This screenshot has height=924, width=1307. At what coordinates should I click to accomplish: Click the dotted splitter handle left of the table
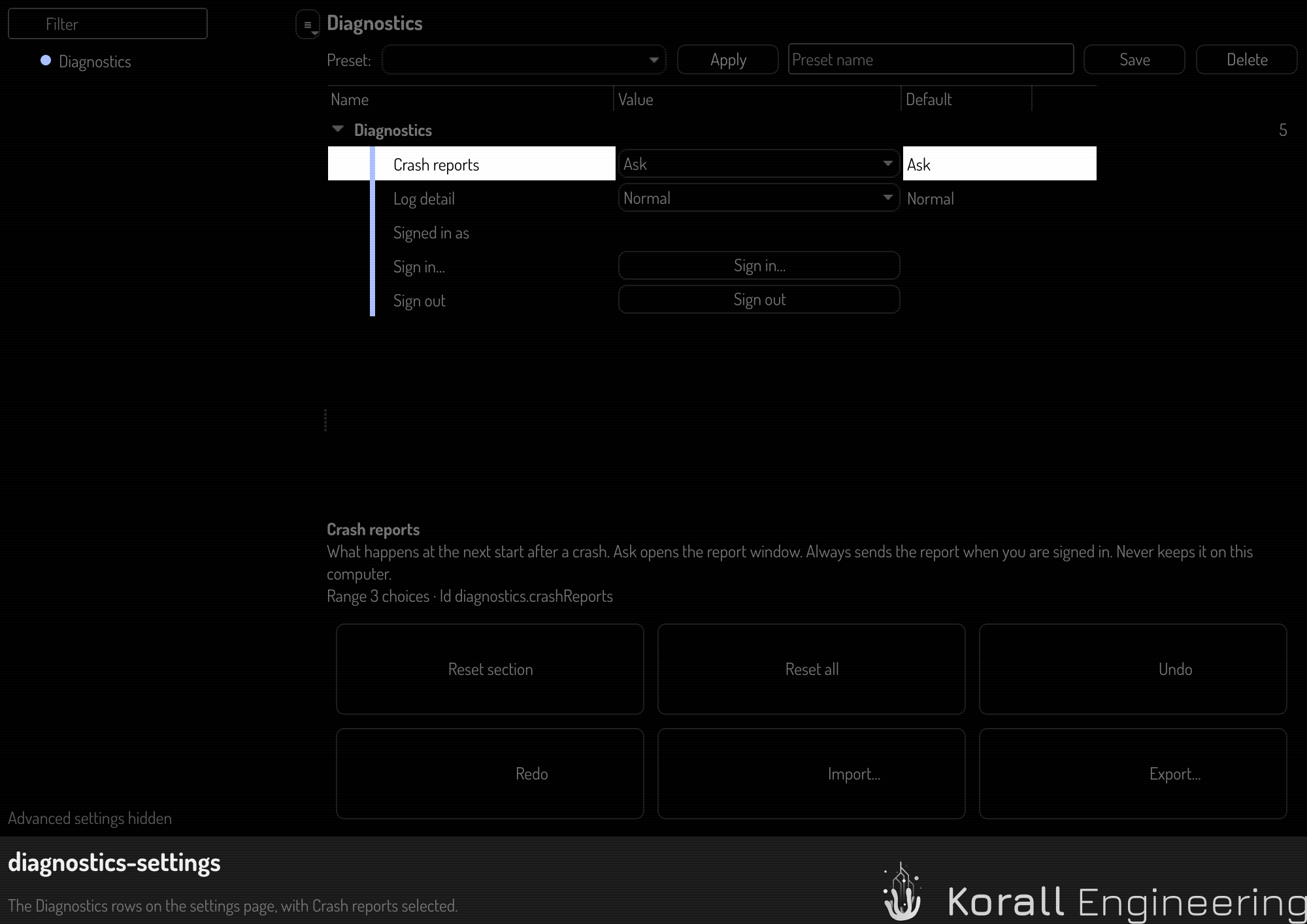[x=325, y=420]
